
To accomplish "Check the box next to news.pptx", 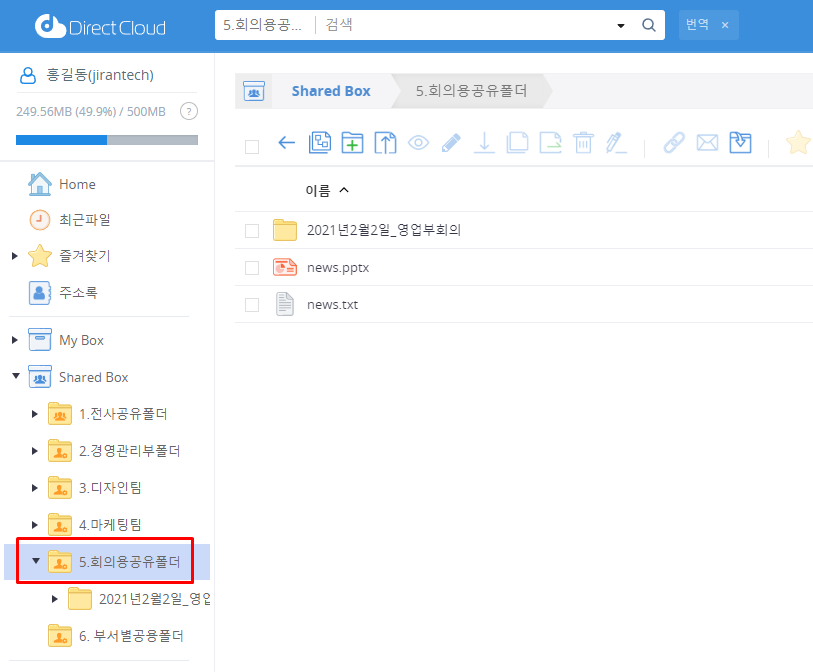I will [x=252, y=268].
